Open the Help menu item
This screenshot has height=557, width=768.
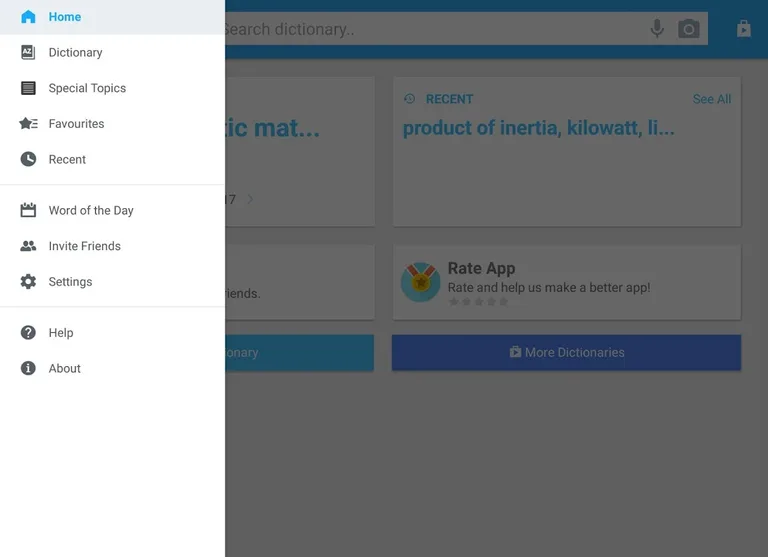pyautogui.click(x=61, y=333)
